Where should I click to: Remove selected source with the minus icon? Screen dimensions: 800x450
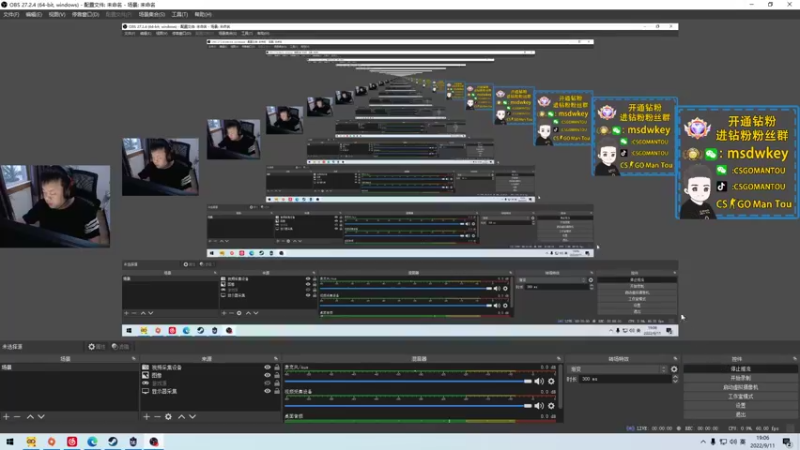[157, 417]
